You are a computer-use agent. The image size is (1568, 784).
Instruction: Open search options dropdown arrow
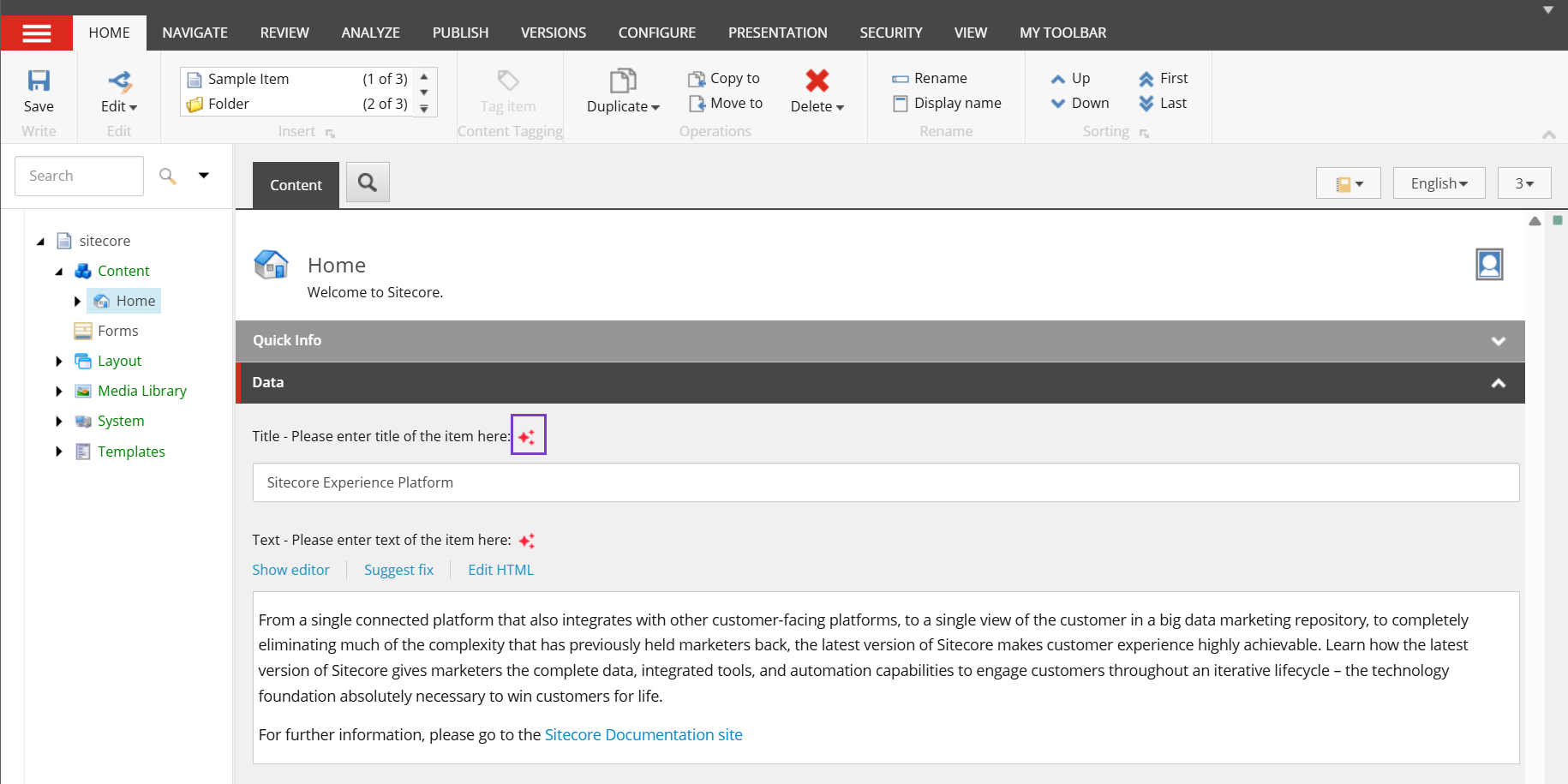tap(204, 176)
